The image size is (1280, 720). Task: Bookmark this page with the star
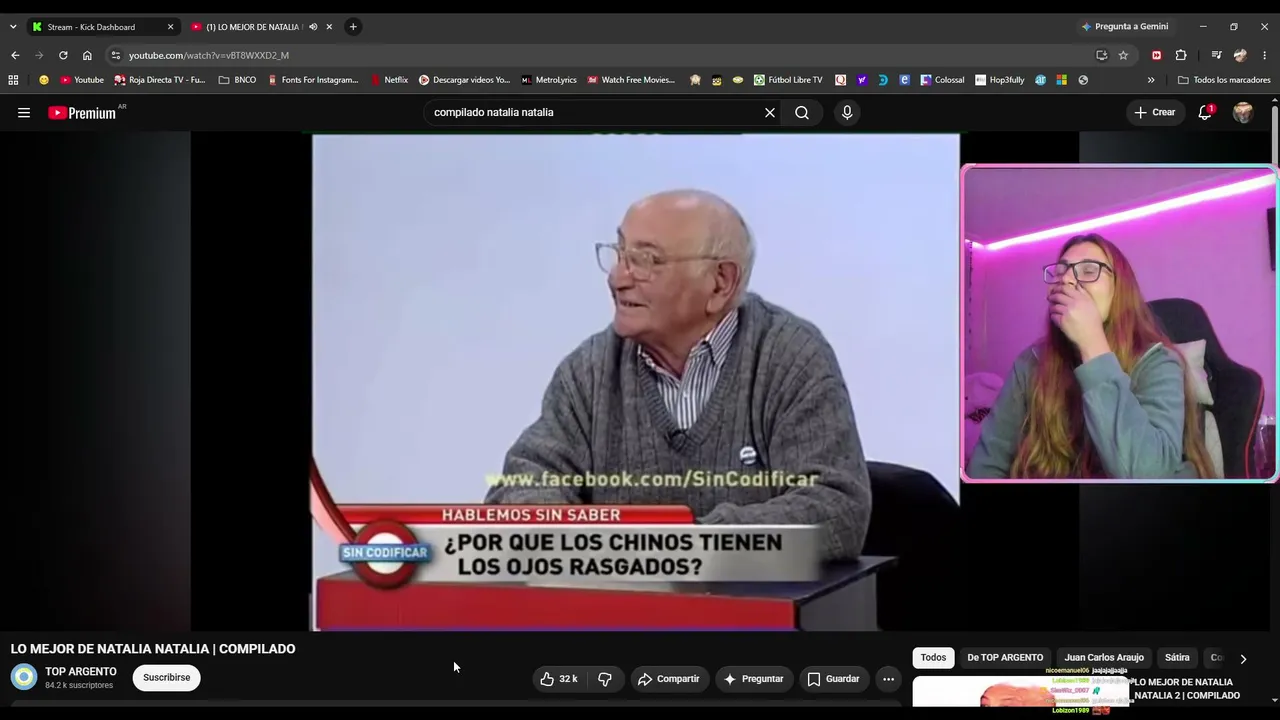1123,55
